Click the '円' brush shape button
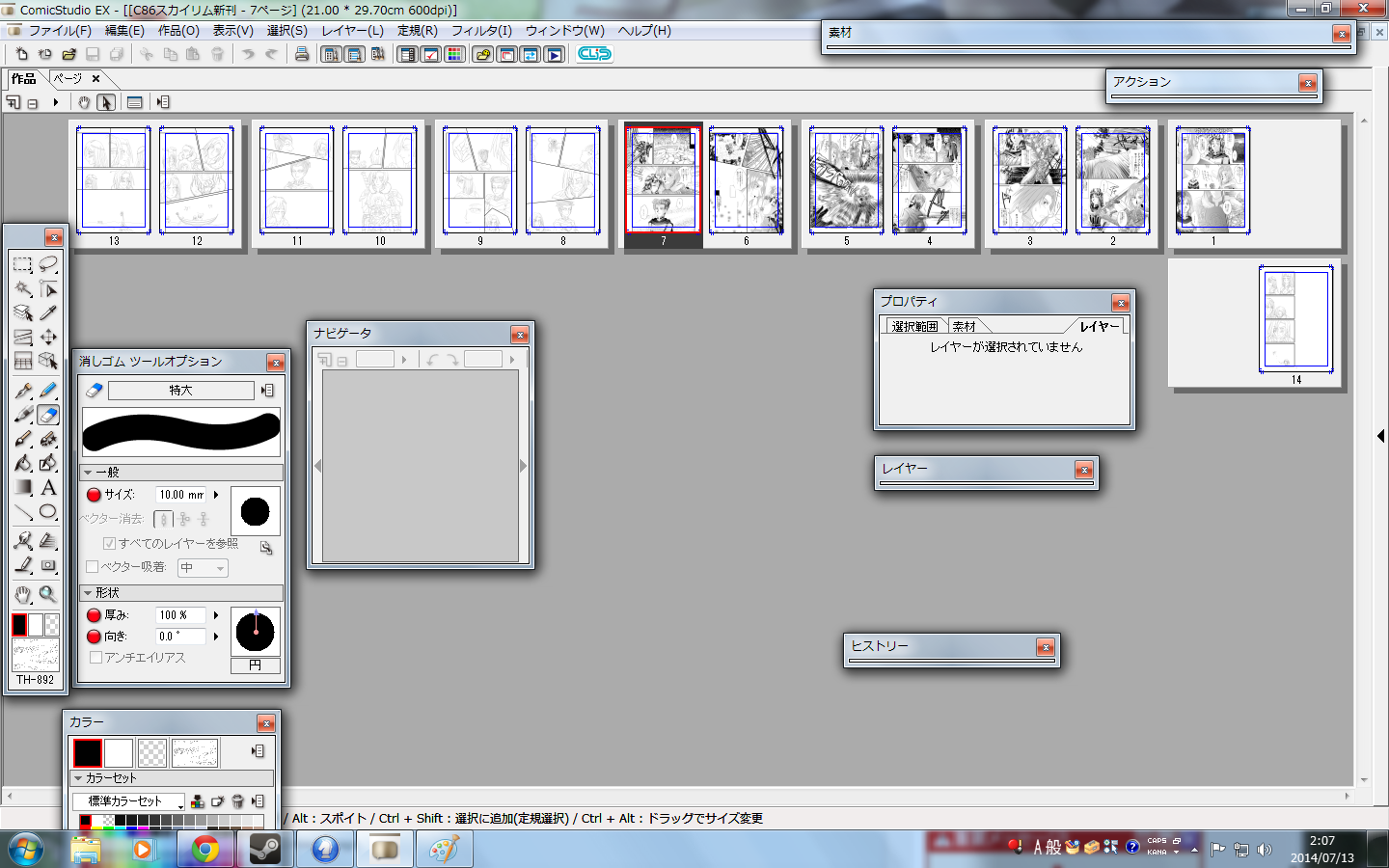1389x868 pixels. (256, 665)
